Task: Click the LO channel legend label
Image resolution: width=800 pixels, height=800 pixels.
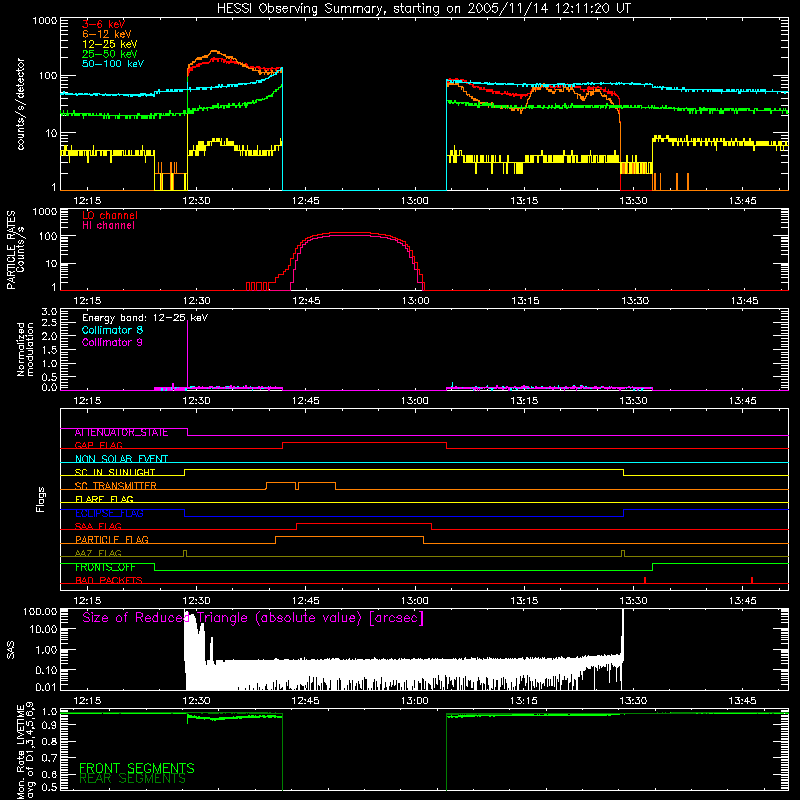Action: pos(110,215)
